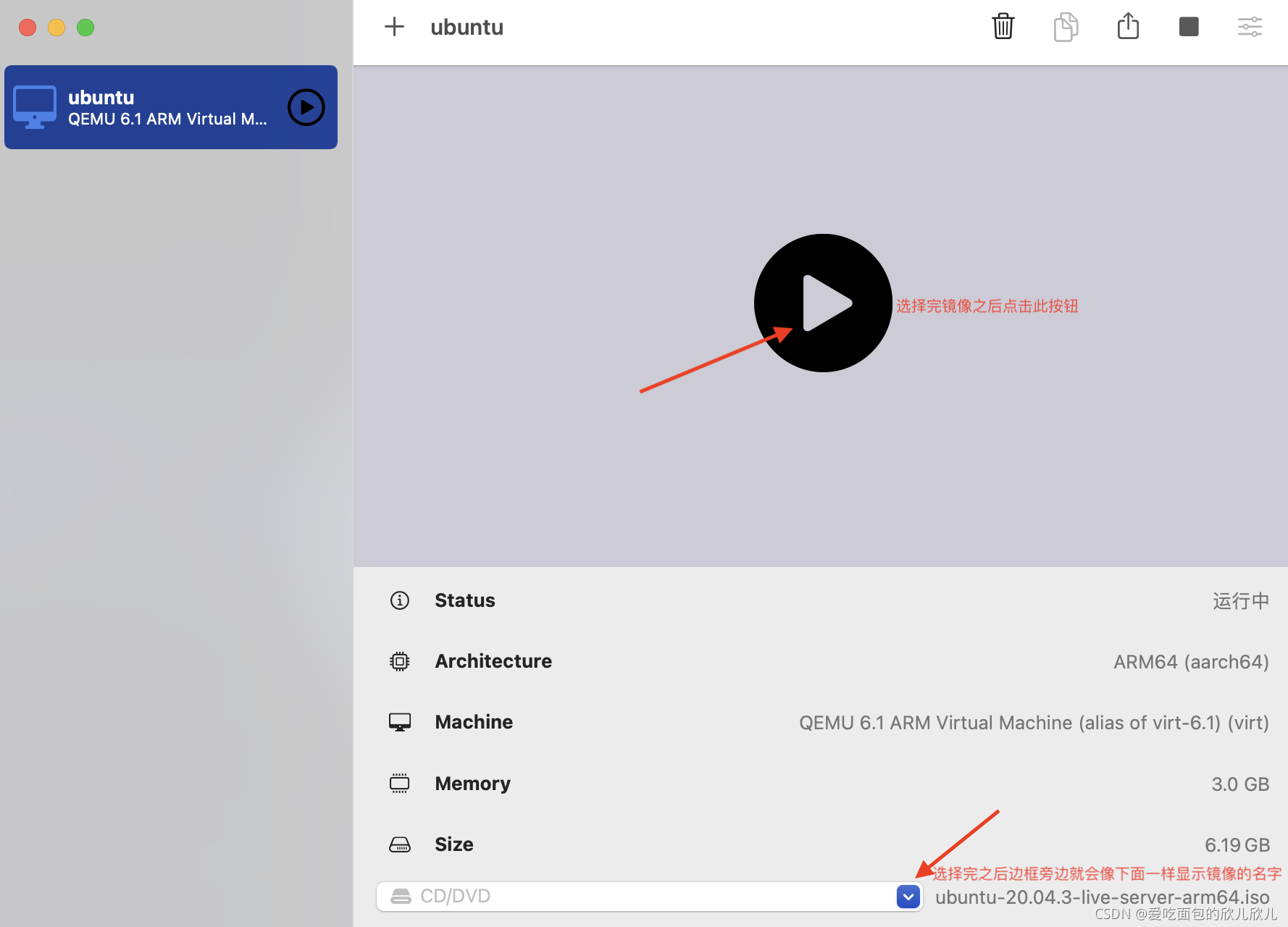
Task: Click the CD/DVD drive field
Action: pos(649,897)
